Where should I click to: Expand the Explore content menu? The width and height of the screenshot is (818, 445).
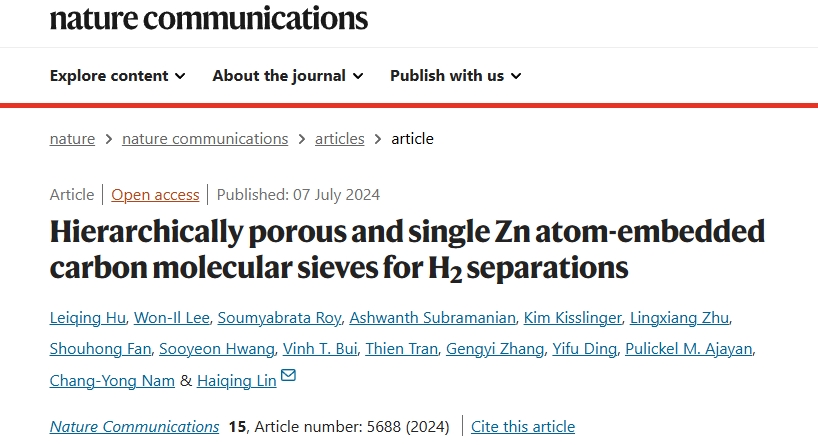(117, 76)
